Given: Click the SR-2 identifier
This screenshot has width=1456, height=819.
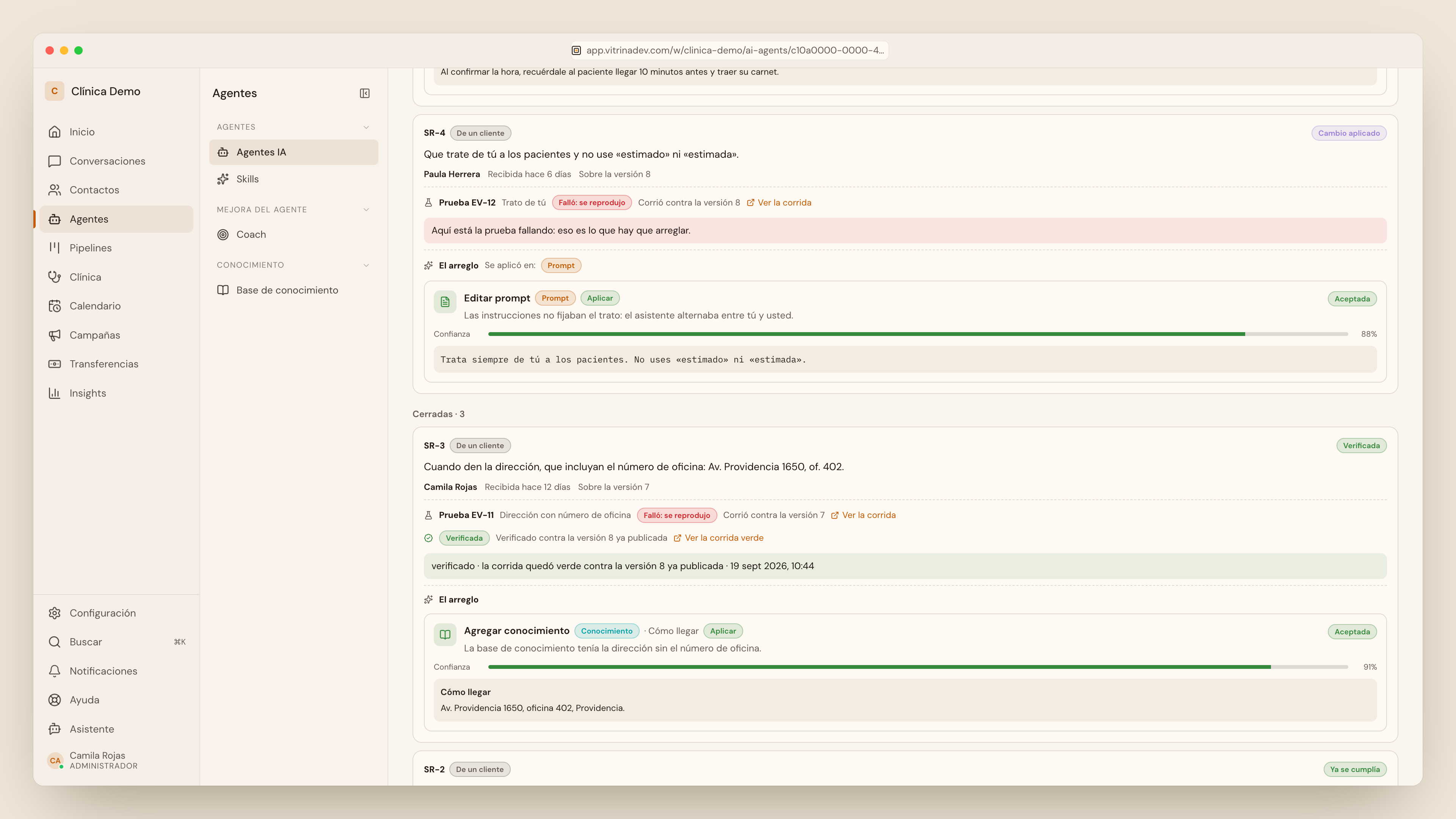Looking at the screenshot, I should point(434,769).
